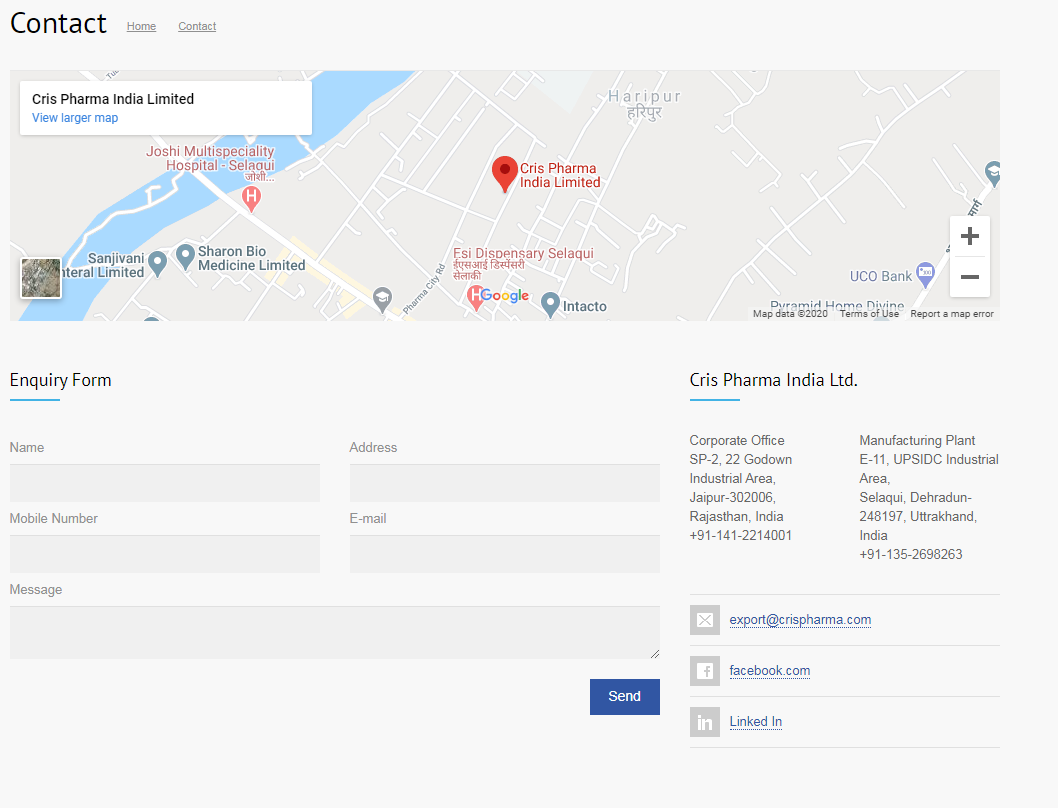Click the Mobile Number field
Screen dimensions: 1058x808
tap(165, 554)
